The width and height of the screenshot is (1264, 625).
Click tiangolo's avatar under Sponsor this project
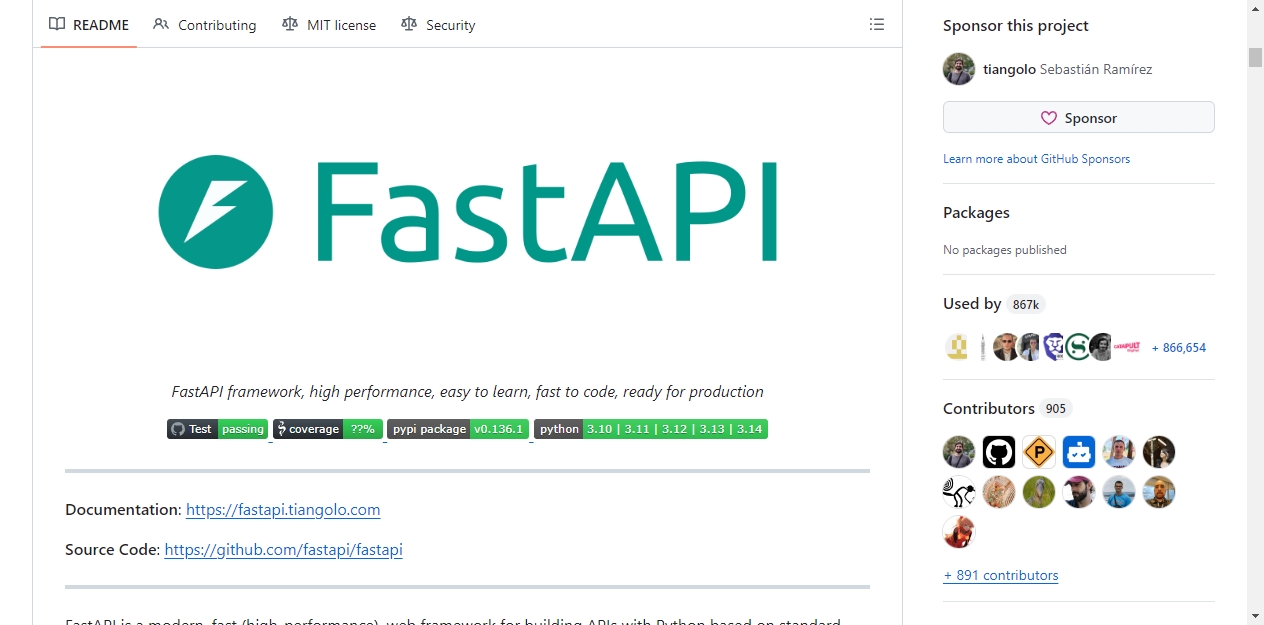(x=959, y=69)
